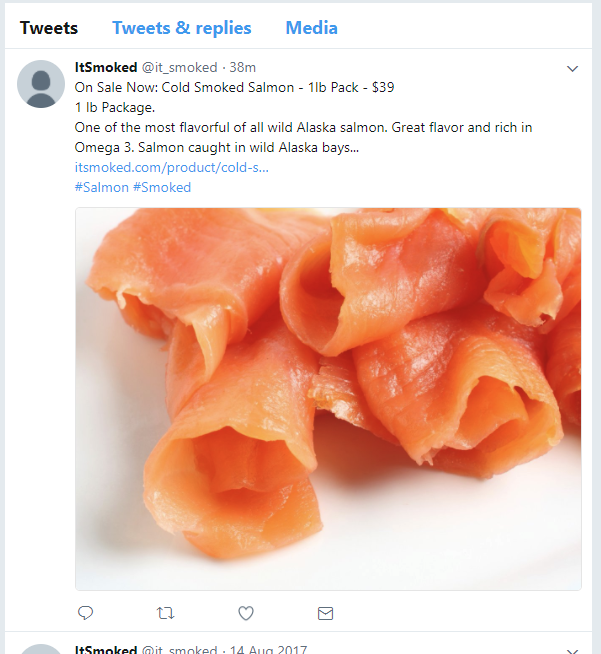Open the chevron menu on the 14 Aug 2017 tweet

573,650
